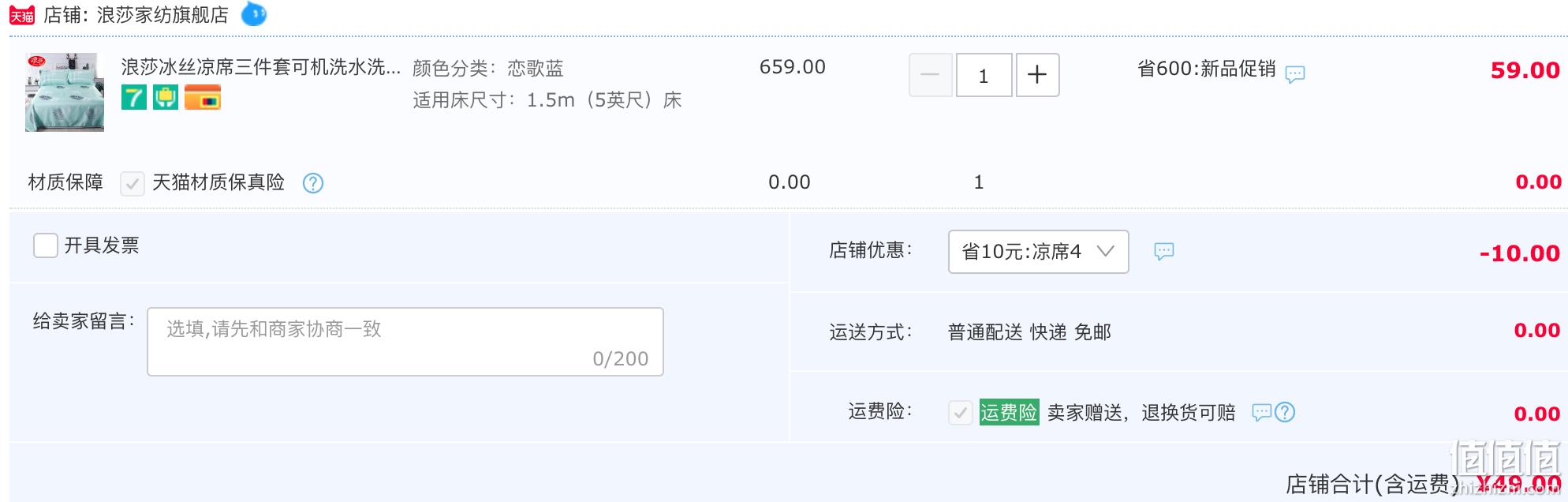Image resolution: width=1568 pixels, height=502 pixels.
Task: Open the 浪莎冰丝凉席 product title link
Action: tap(261, 67)
